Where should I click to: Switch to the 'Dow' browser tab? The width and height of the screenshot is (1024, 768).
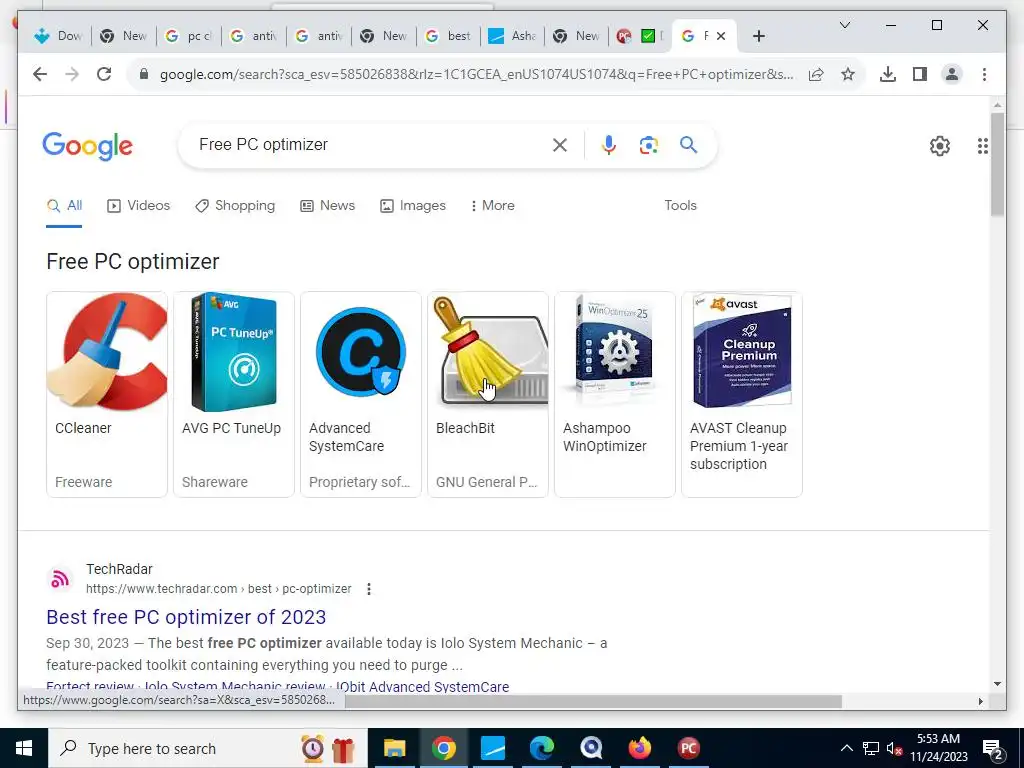(59, 36)
